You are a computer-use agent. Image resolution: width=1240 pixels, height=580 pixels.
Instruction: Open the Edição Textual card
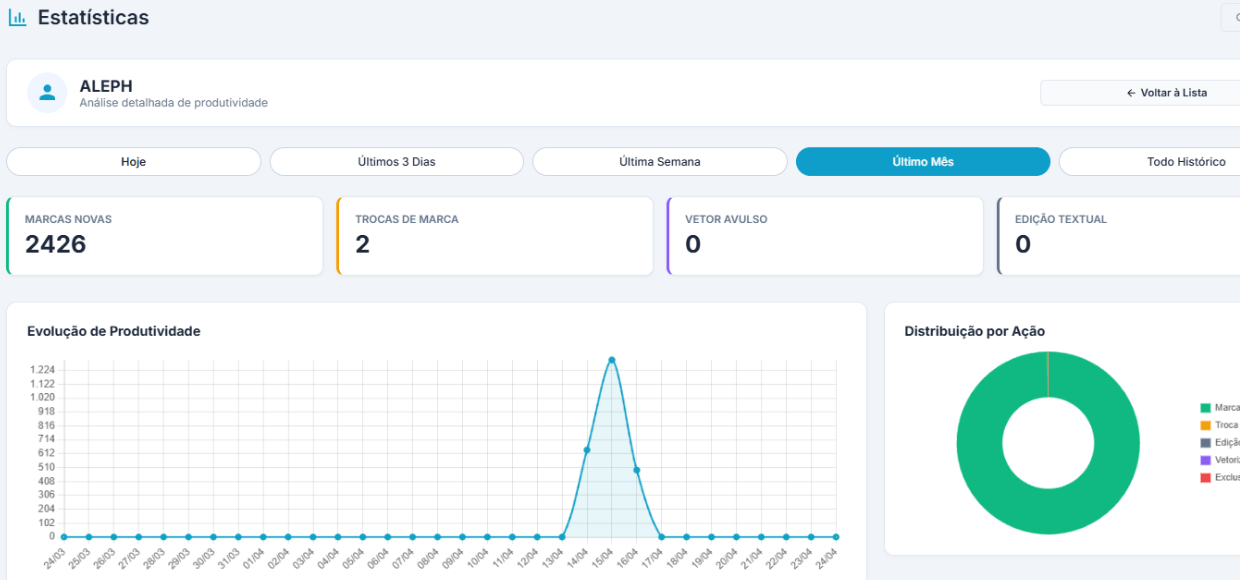pyautogui.click(x=1119, y=236)
